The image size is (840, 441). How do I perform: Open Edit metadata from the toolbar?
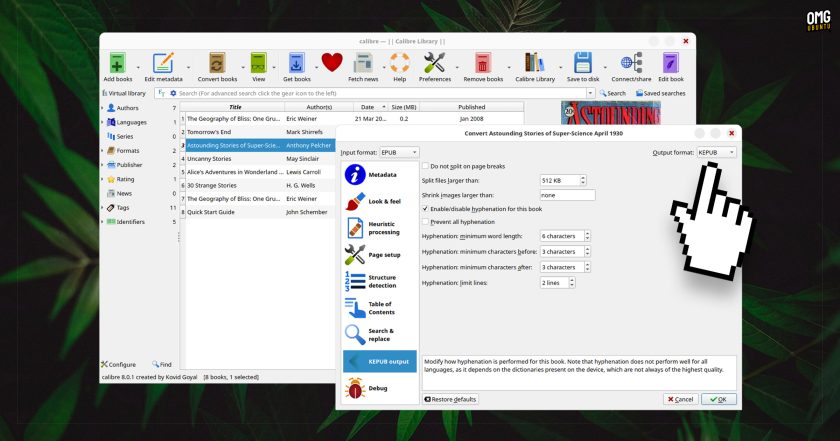point(163,63)
